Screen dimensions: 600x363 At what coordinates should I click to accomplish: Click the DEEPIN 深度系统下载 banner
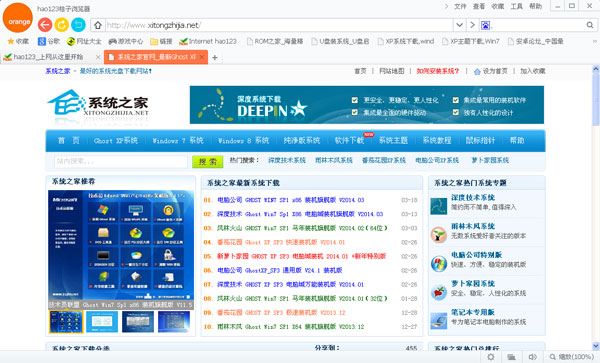[x=367, y=105]
